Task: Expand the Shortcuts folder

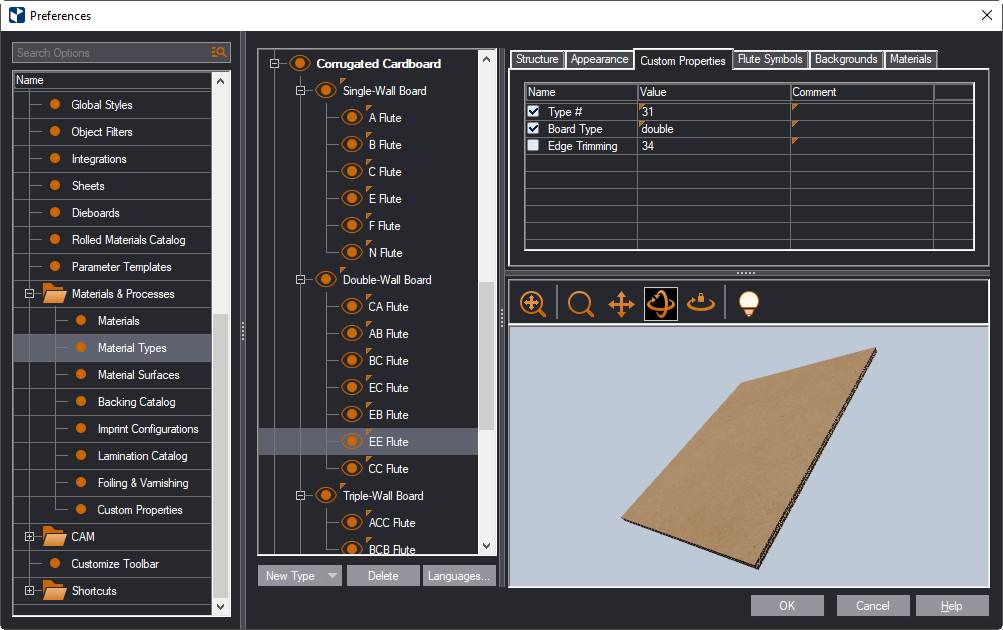Action: tap(29, 591)
